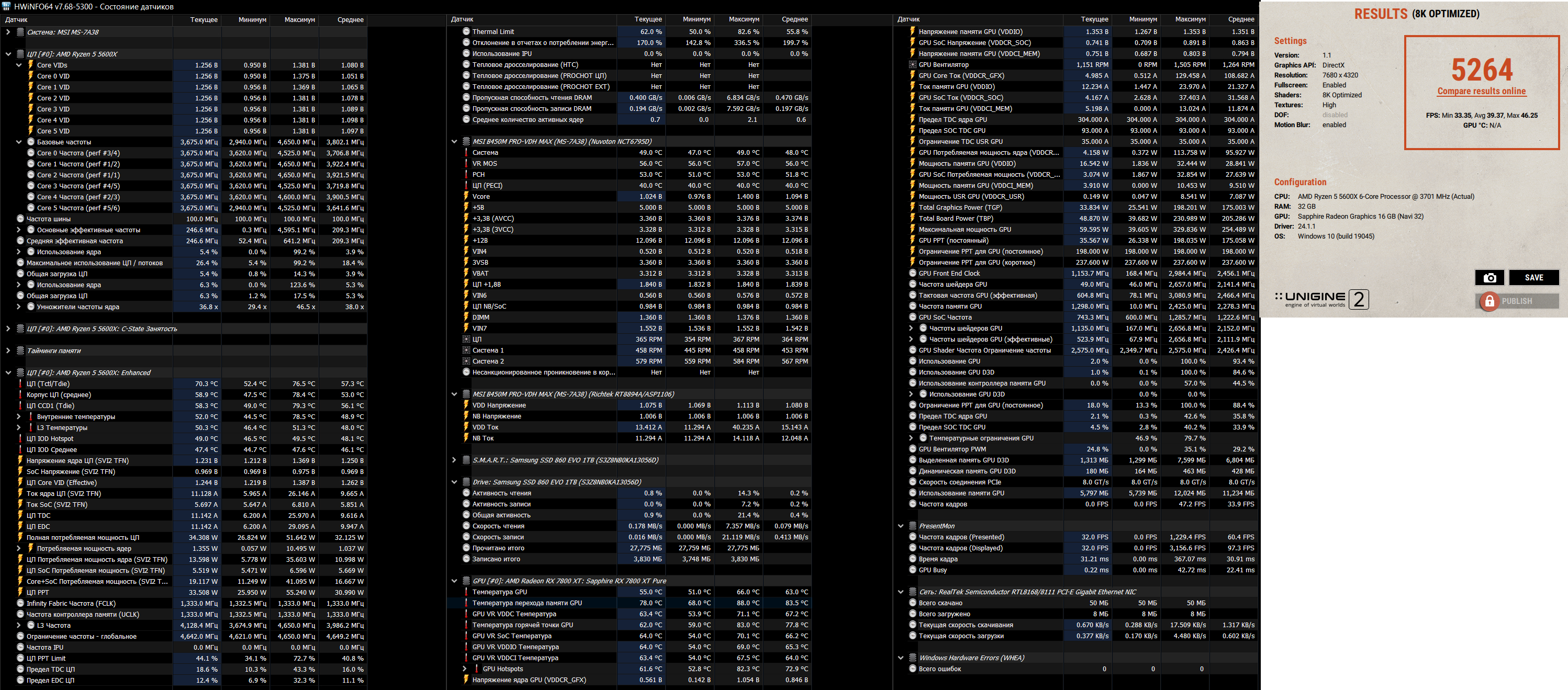Expand the GPU Hotspots entry

[x=465, y=669]
